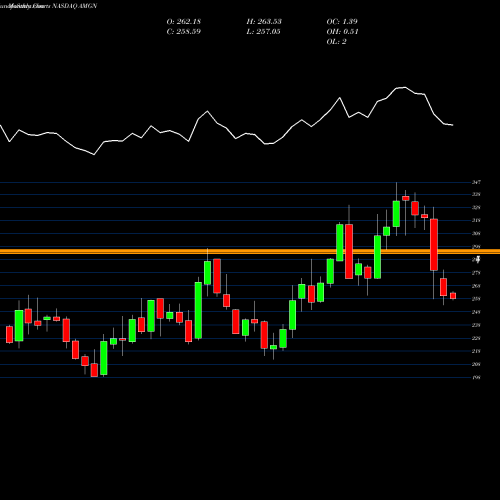Screen dimensions: 500x500
Task: Click the OC: 1.39 reading
Action: pos(342,22)
